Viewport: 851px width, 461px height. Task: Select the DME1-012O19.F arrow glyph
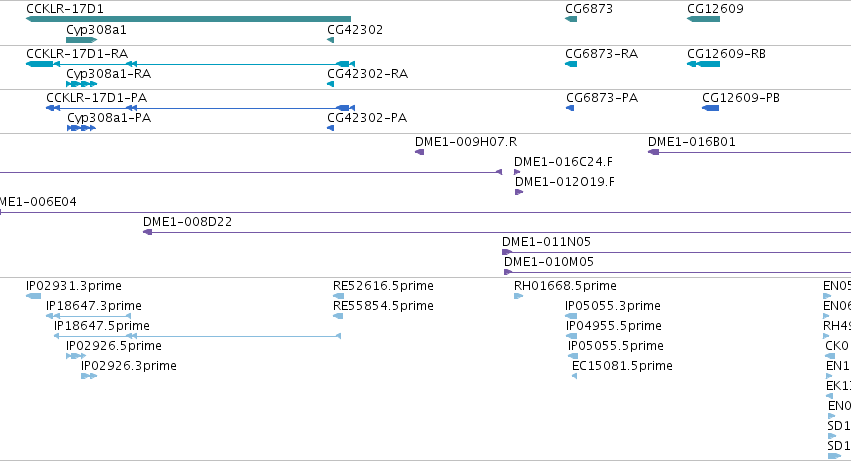tap(519, 192)
